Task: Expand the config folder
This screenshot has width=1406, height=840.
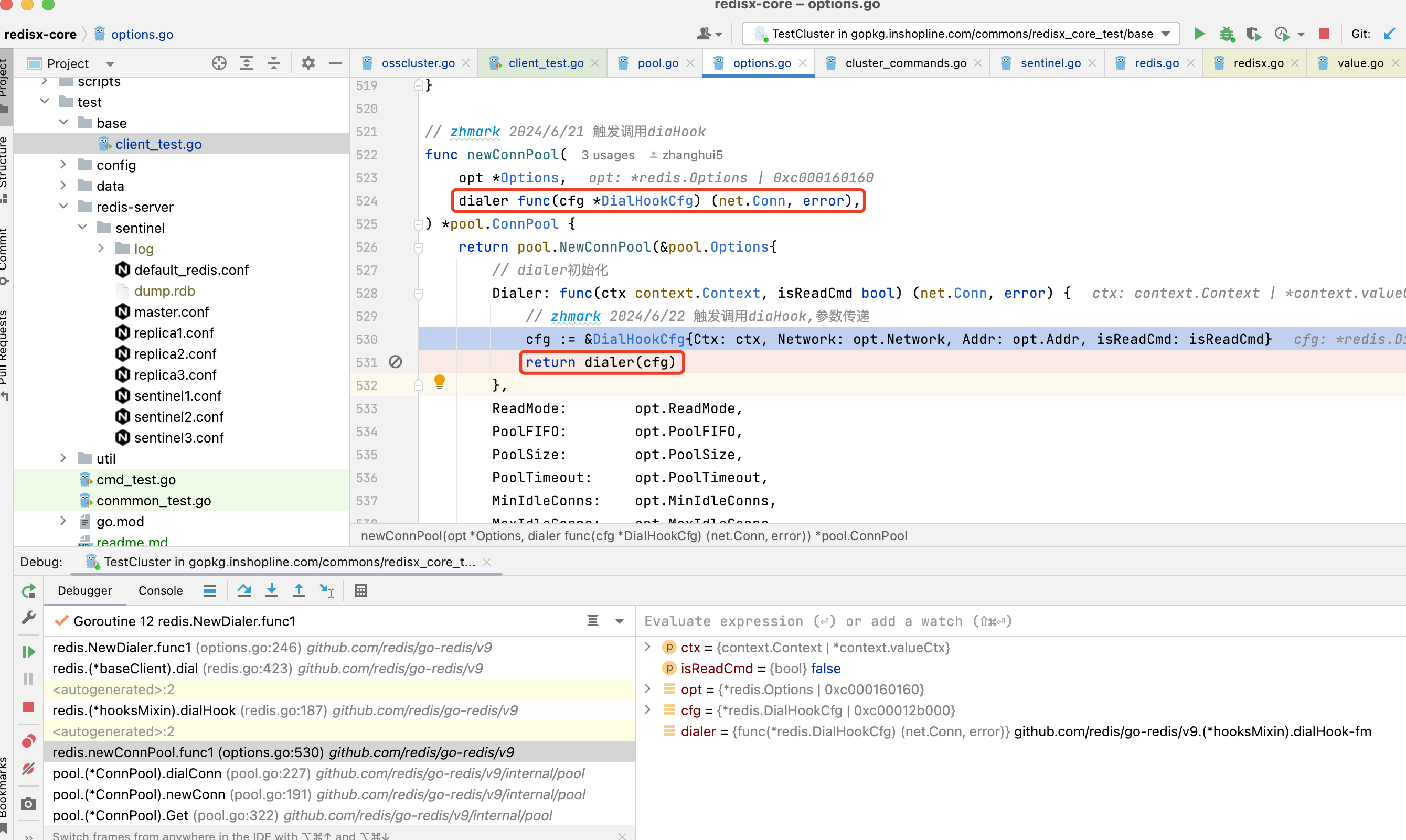Action: click(63, 164)
